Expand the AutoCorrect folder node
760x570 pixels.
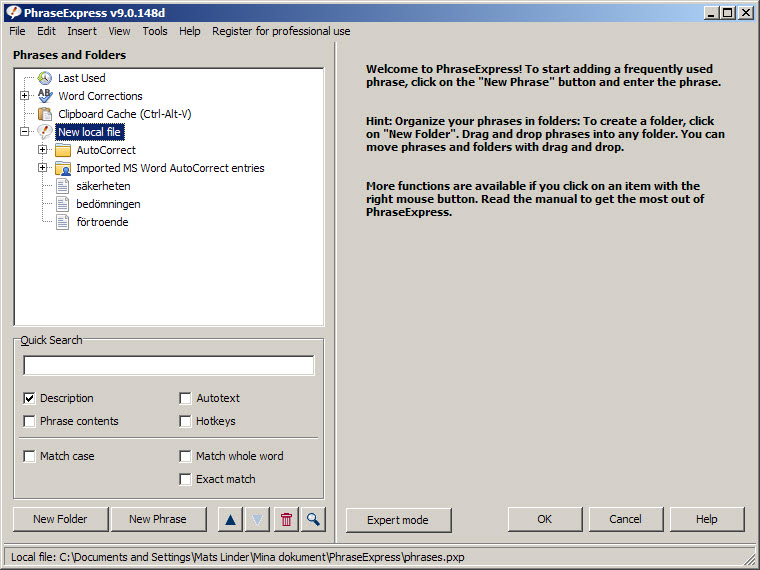(43, 150)
